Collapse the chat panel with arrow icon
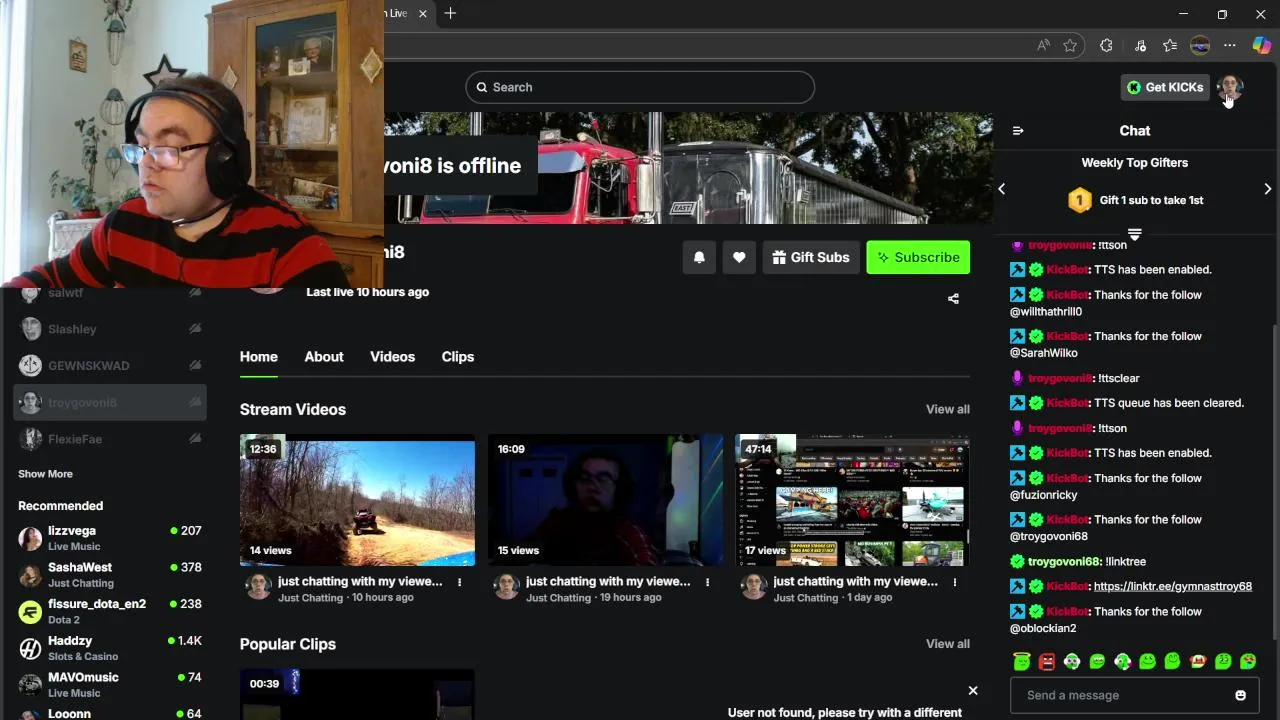 pos(1018,130)
